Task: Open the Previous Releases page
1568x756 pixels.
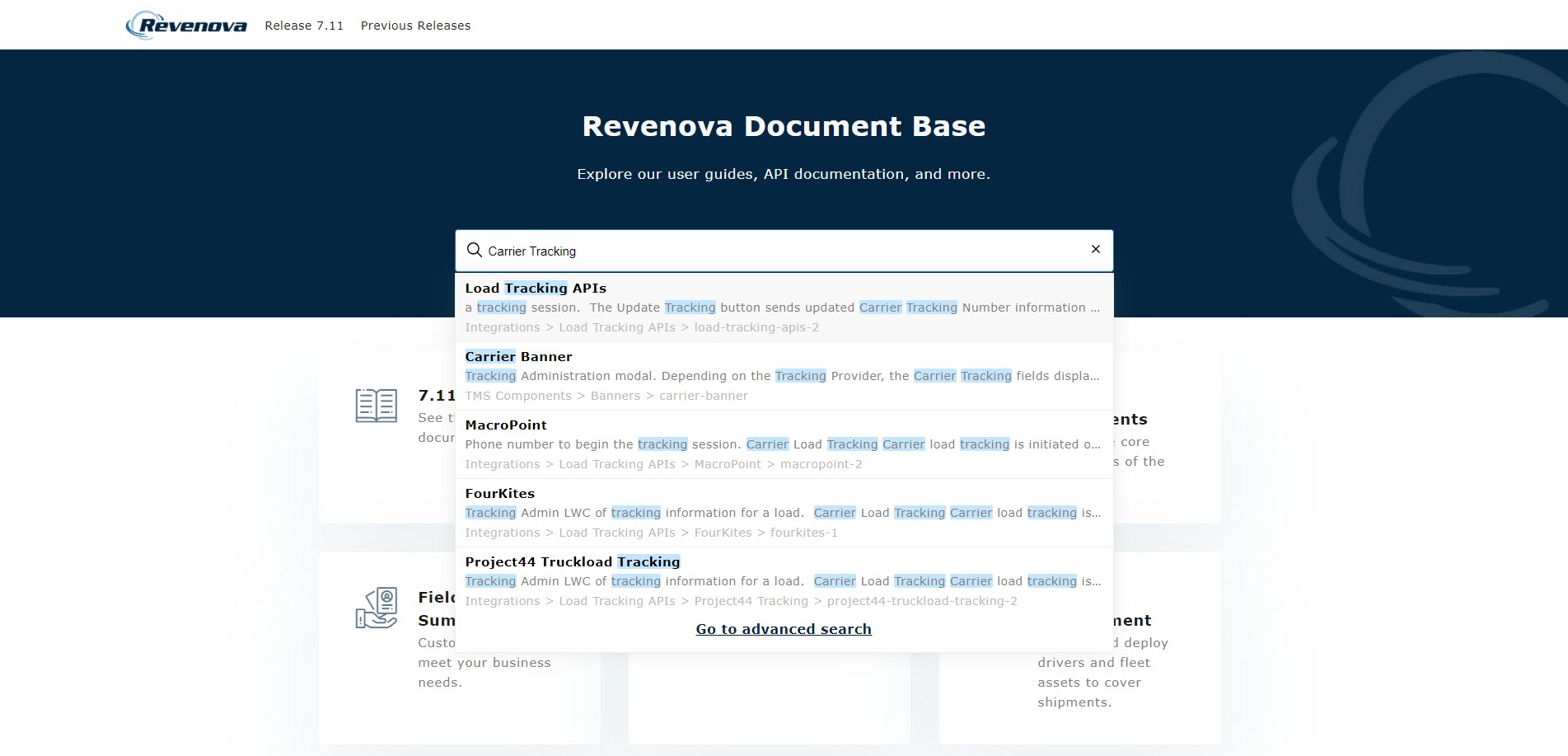Action: 415,26
